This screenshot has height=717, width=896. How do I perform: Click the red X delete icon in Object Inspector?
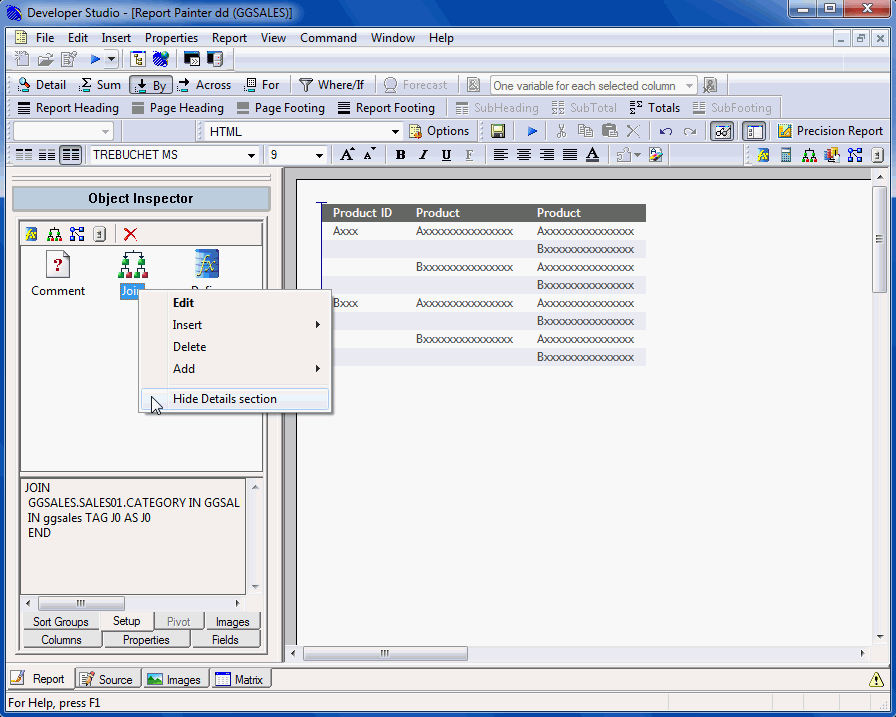(130, 234)
